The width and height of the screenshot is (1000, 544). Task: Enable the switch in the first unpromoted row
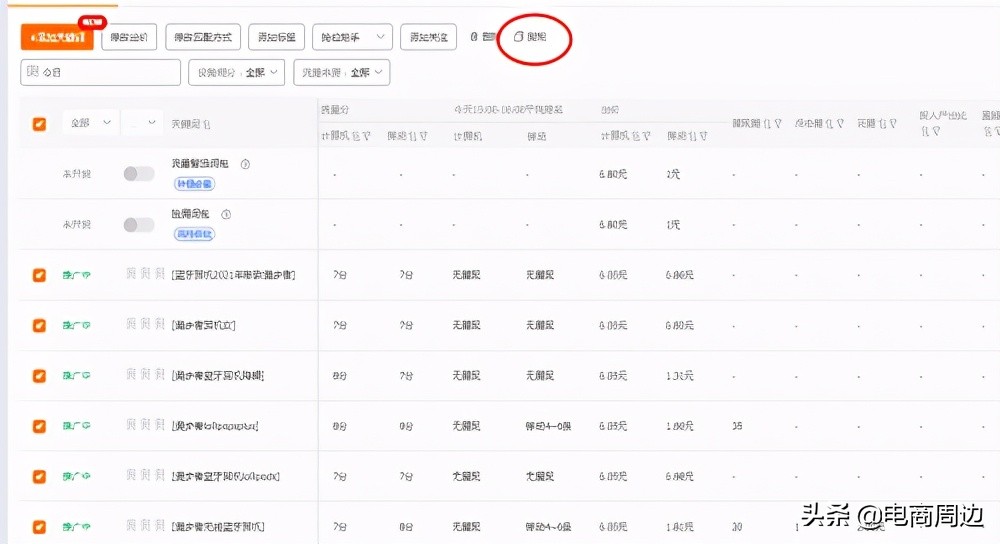139,174
